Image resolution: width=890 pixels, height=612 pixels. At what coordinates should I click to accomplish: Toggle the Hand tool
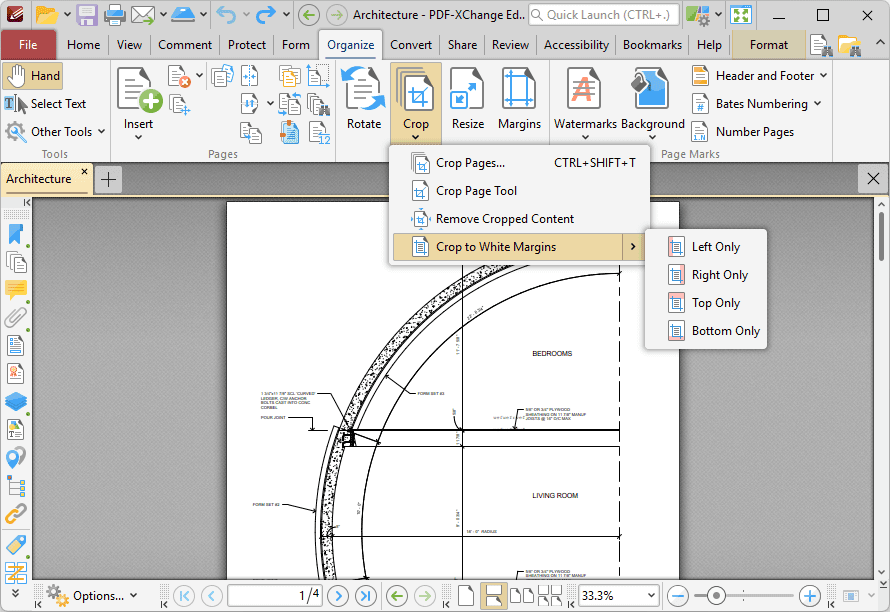coord(33,76)
